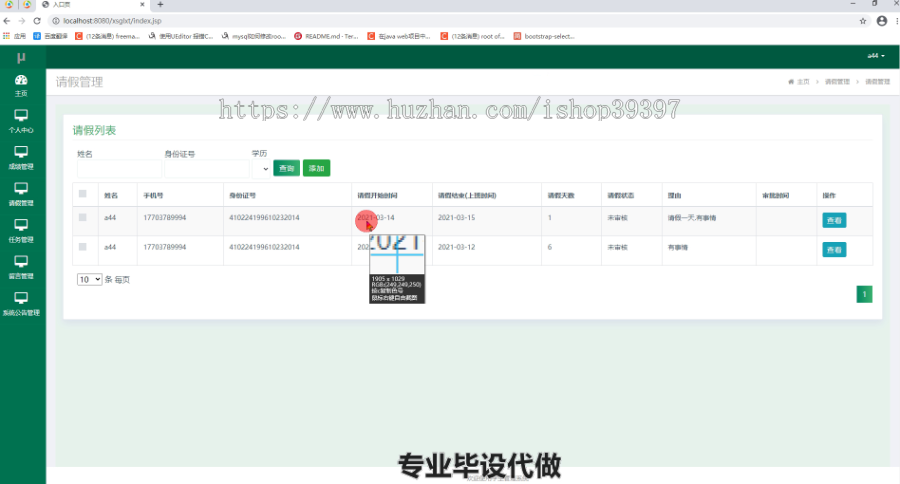Open 成绩管理 in the sidebar

(21, 158)
